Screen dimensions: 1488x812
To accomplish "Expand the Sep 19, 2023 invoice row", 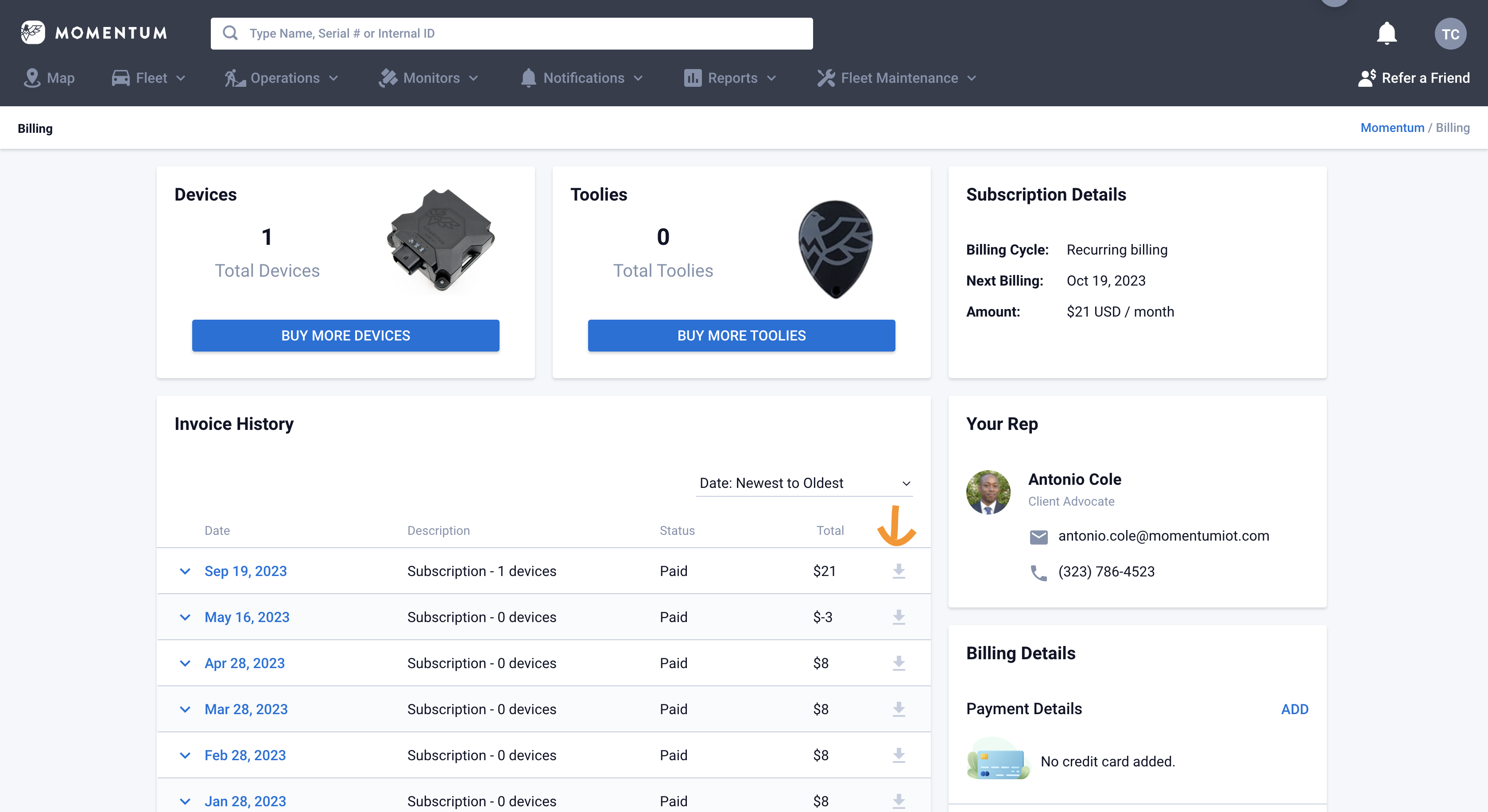I will point(185,571).
